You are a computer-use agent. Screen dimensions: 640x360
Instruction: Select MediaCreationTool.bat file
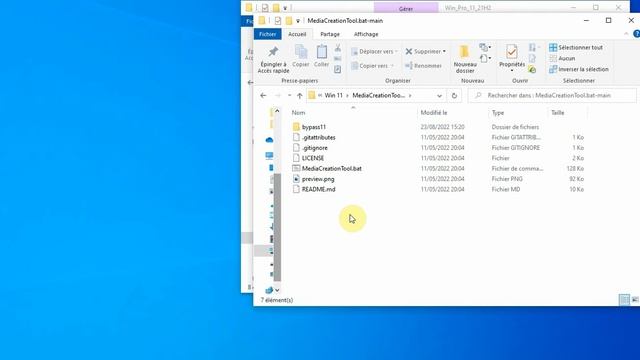coord(331,169)
